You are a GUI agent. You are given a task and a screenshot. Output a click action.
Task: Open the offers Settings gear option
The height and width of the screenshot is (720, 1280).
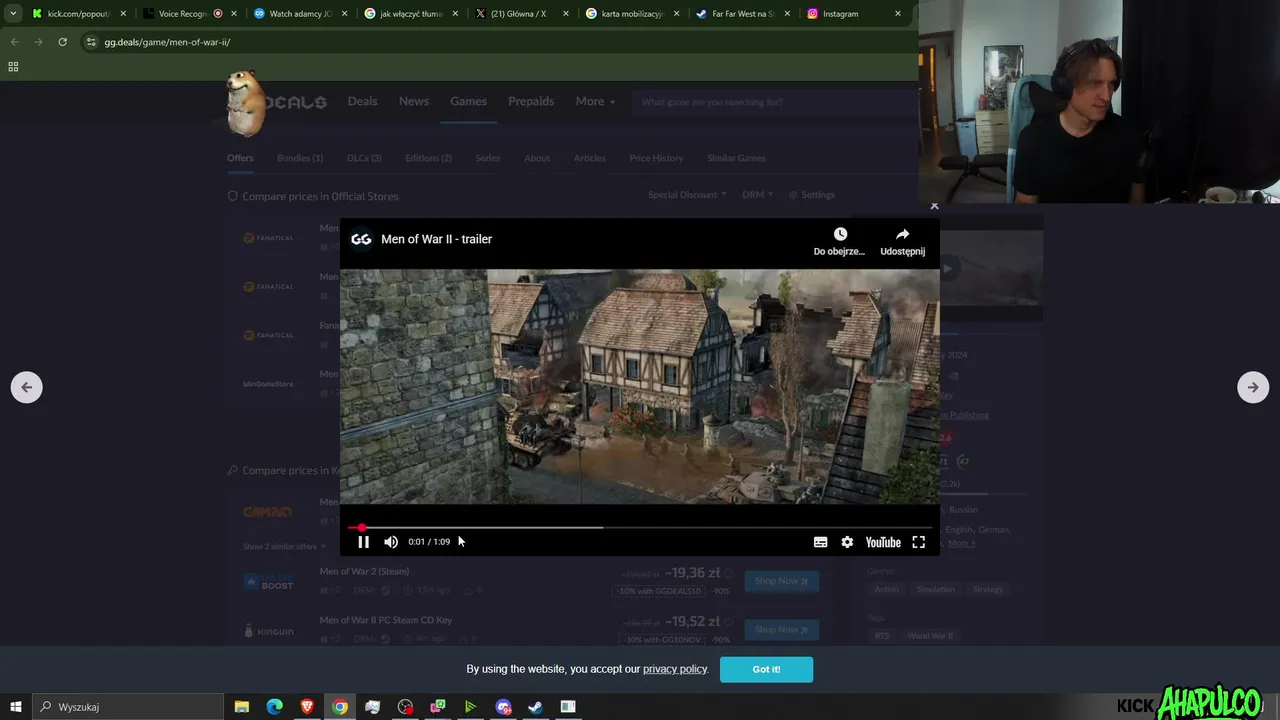click(x=812, y=195)
